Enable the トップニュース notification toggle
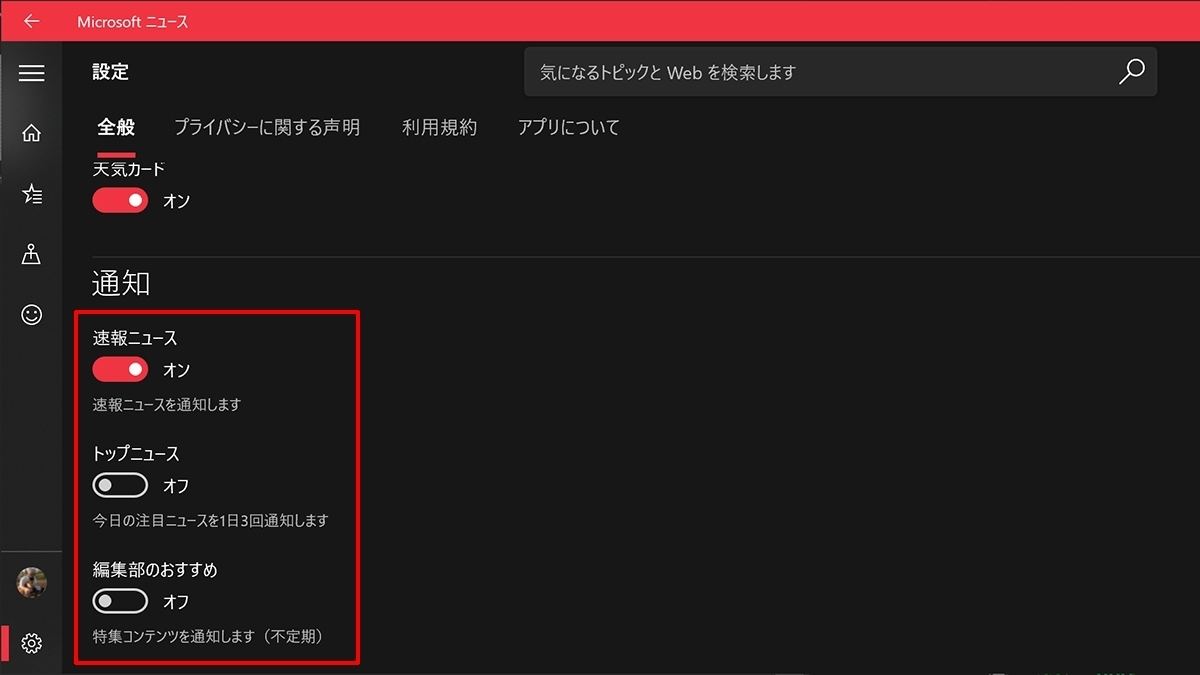 (120, 486)
